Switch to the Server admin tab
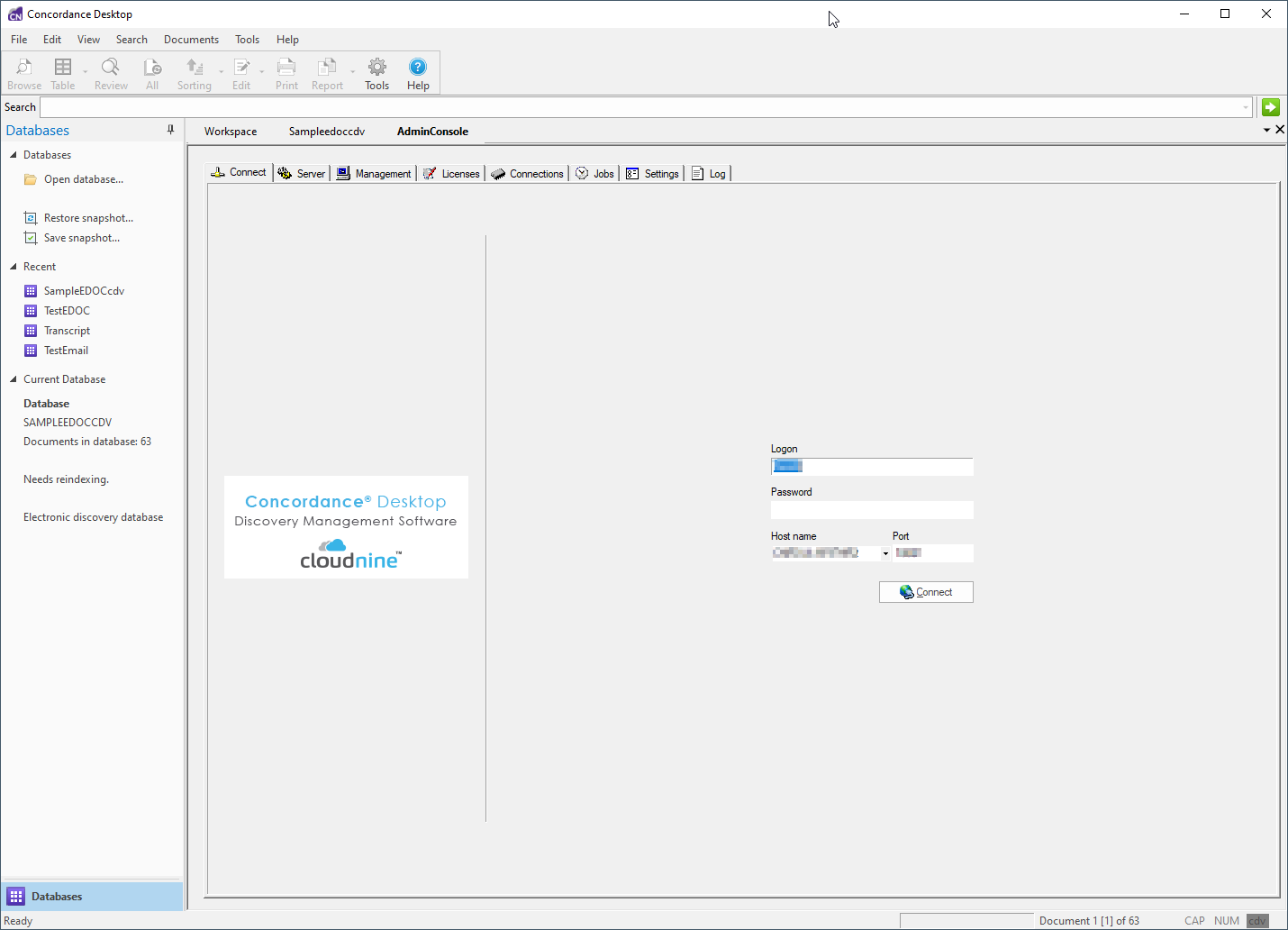The width and height of the screenshot is (1288, 930). click(302, 174)
